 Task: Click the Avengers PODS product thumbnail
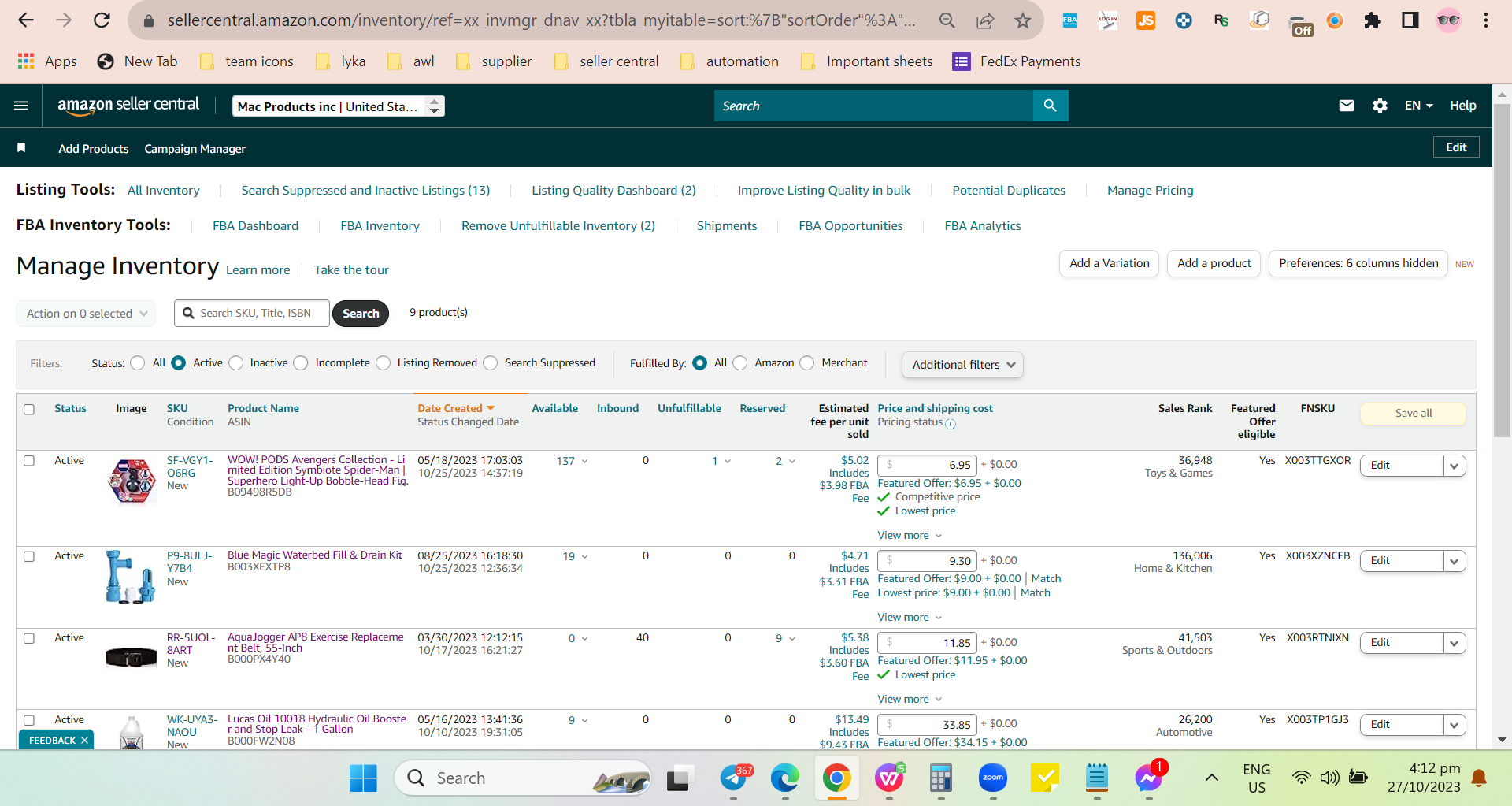pyautogui.click(x=132, y=481)
